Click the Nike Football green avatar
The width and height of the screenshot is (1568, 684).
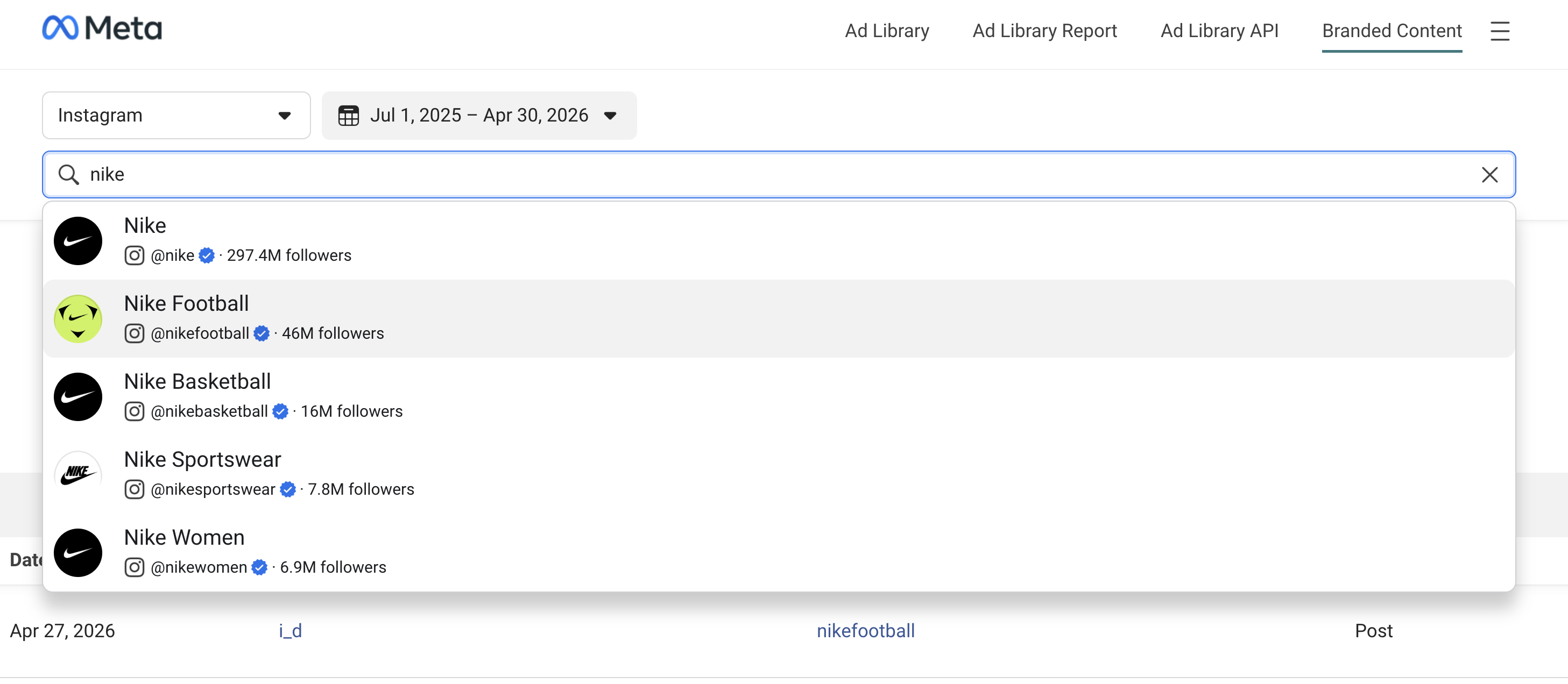click(x=78, y=319)
